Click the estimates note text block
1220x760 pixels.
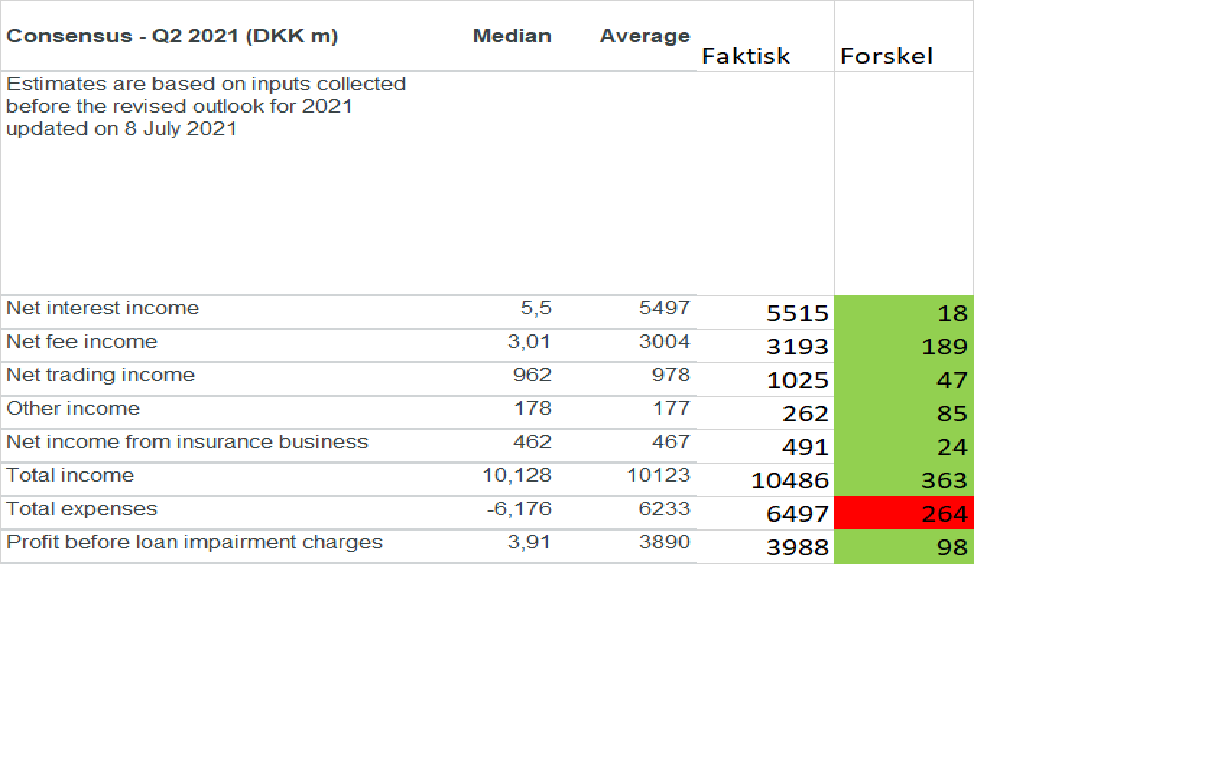(205, 106)
